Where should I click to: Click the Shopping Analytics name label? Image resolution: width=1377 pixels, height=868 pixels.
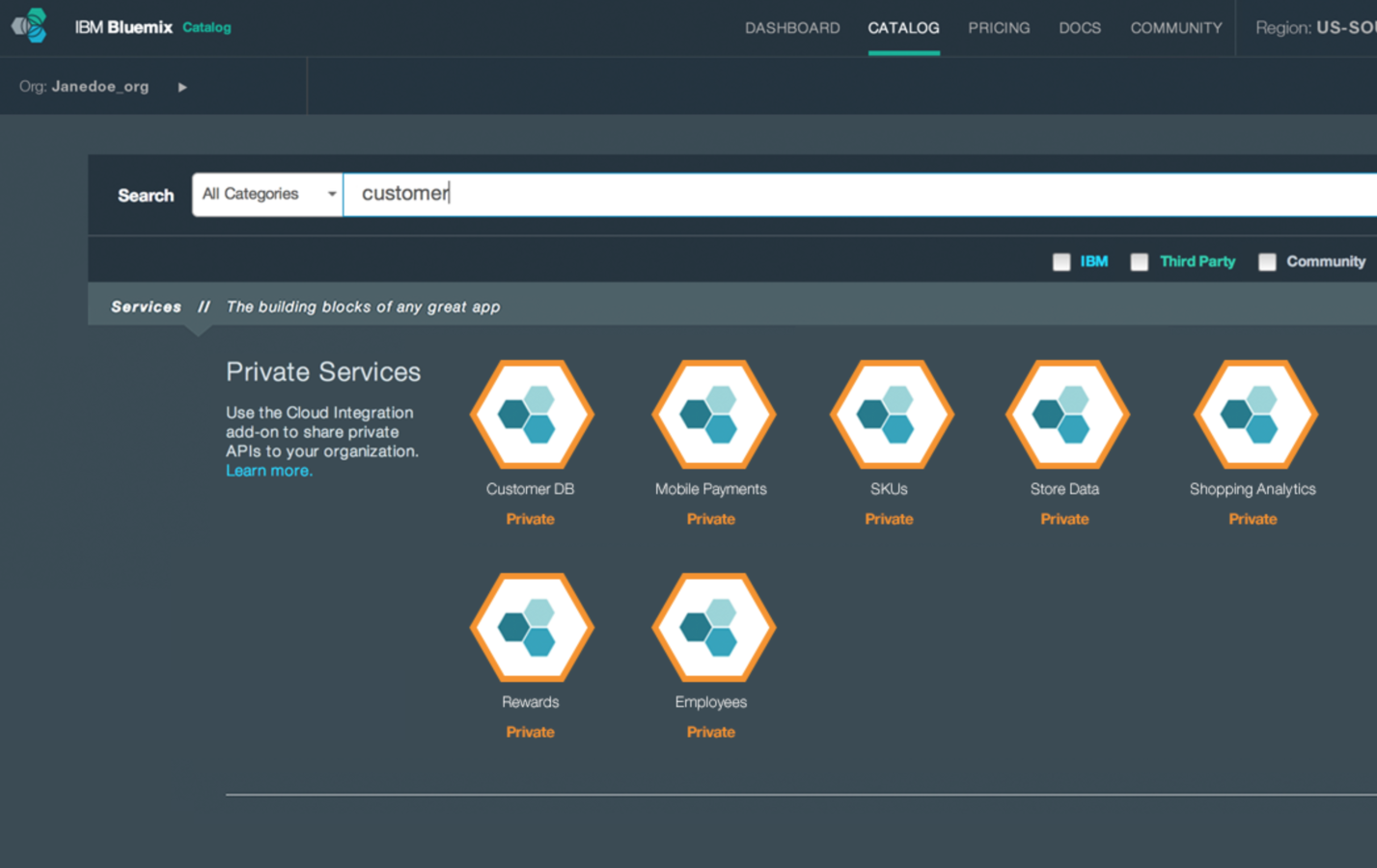(1253, 489)
